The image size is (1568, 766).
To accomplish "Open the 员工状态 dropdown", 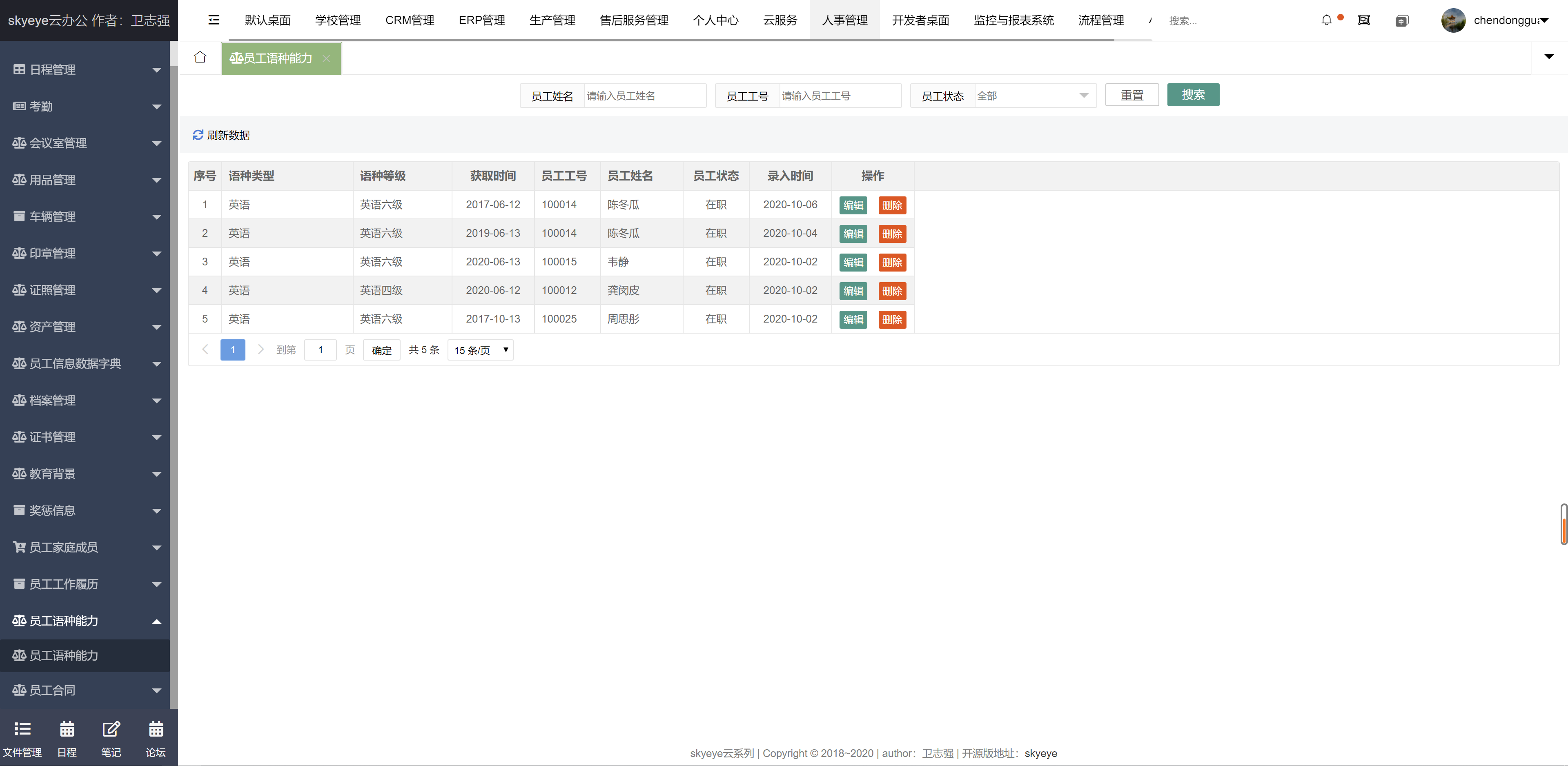I will click(1035, 96).
